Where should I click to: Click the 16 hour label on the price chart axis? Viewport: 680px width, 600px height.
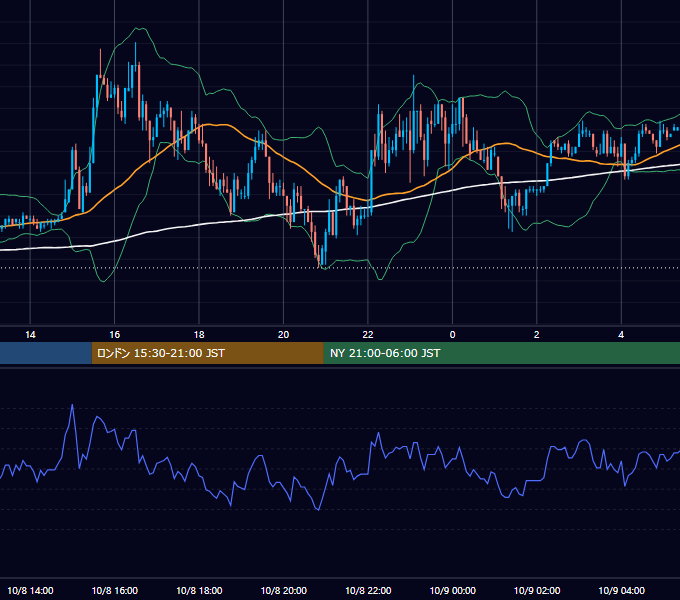pos(114,335)
